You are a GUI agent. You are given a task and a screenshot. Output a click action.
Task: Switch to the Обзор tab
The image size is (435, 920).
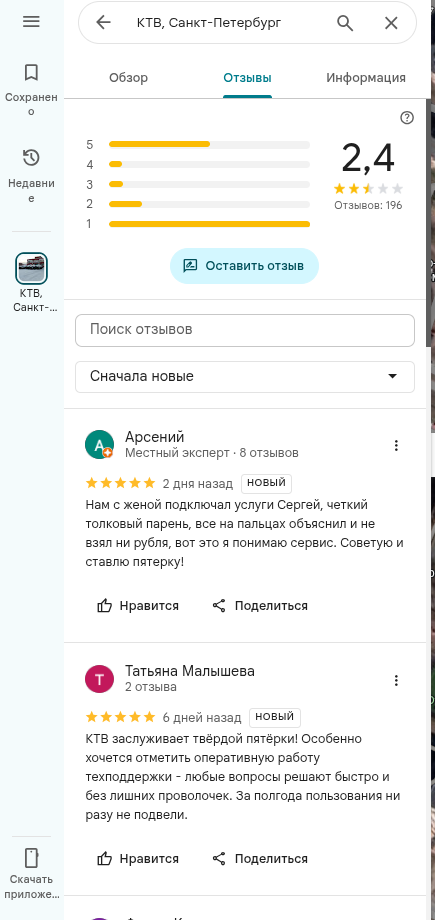[129, 77]
